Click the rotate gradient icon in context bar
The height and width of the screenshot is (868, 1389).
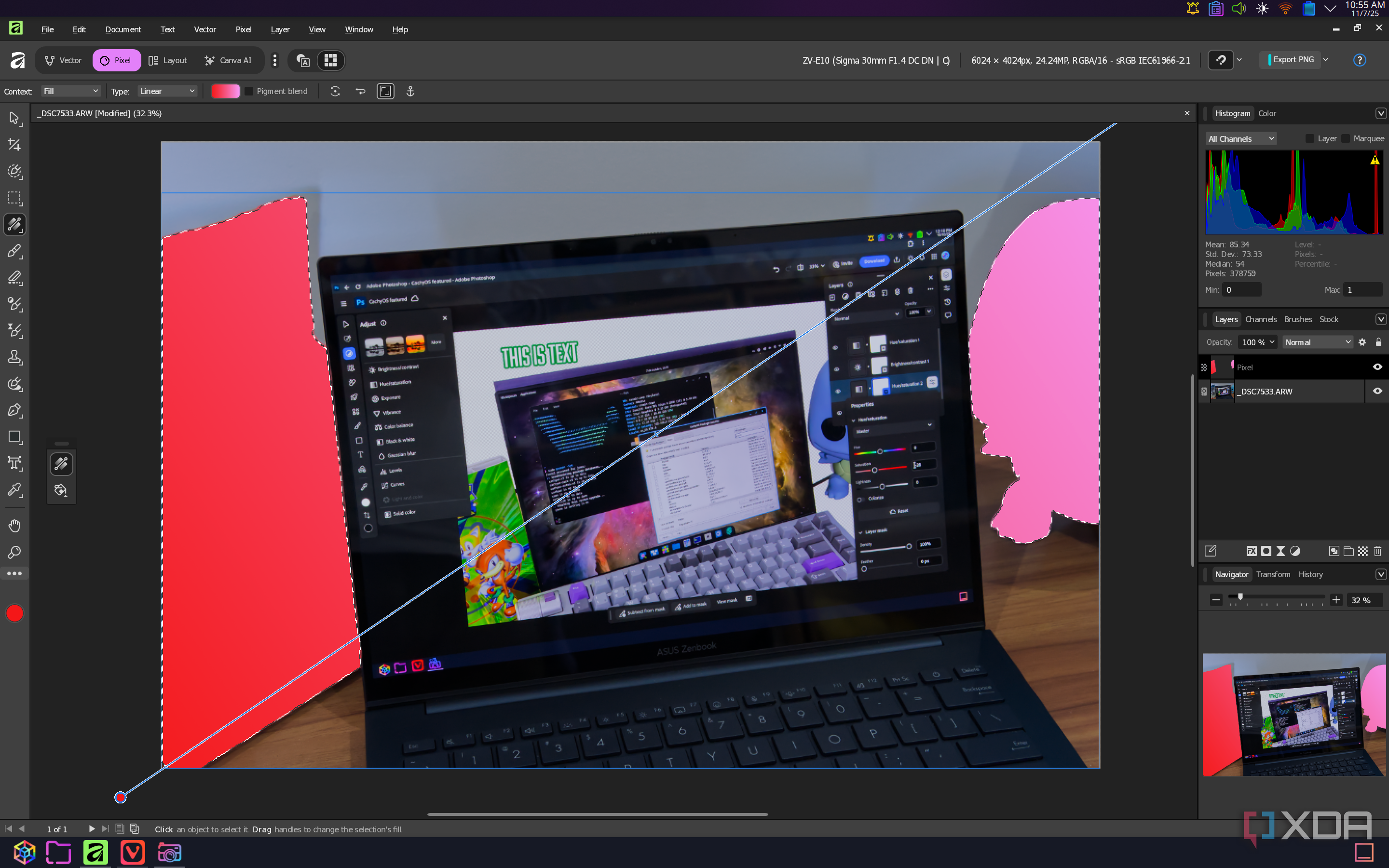coord(335,91)
